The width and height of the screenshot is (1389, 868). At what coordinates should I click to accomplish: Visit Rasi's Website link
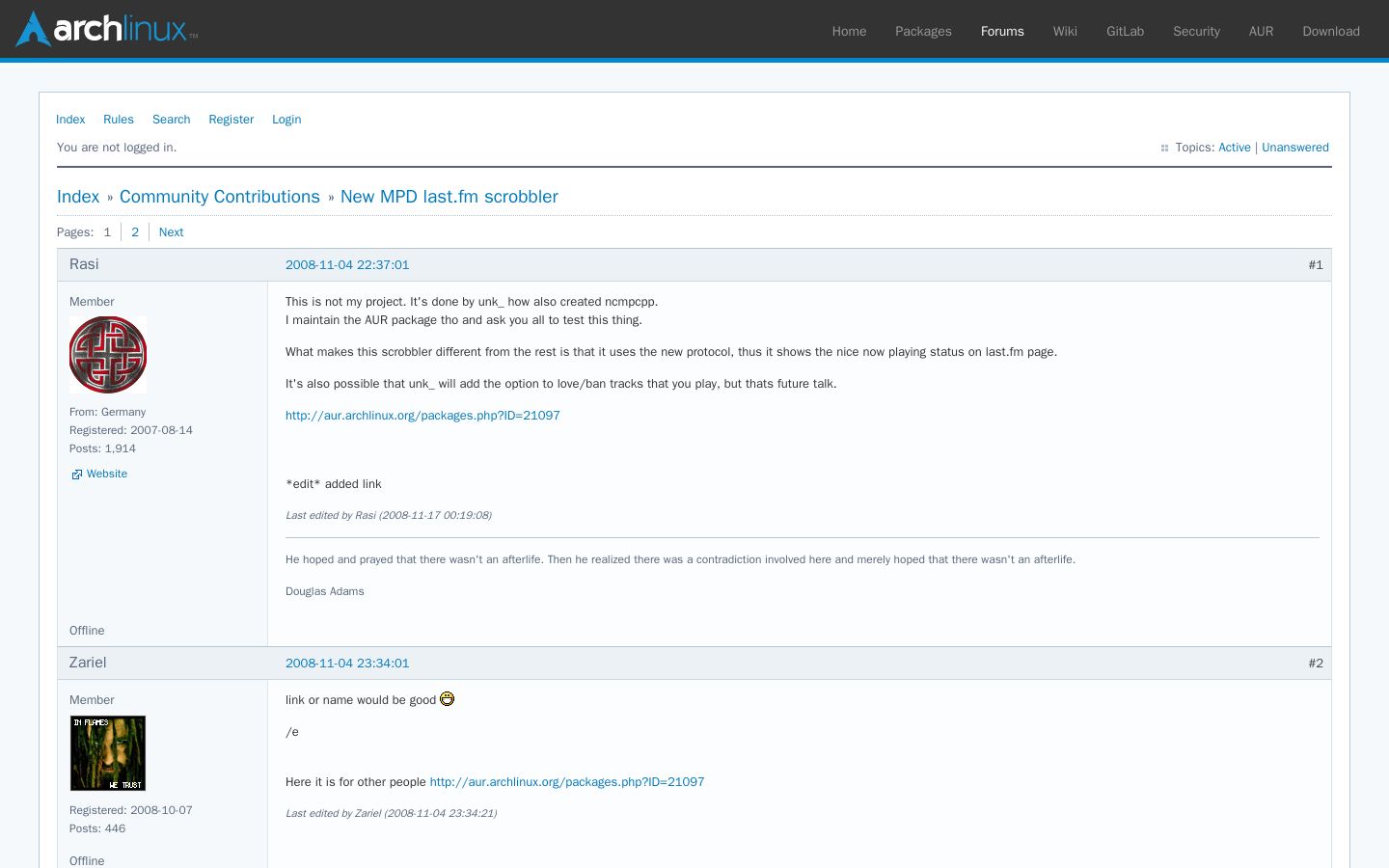[107, 475]
